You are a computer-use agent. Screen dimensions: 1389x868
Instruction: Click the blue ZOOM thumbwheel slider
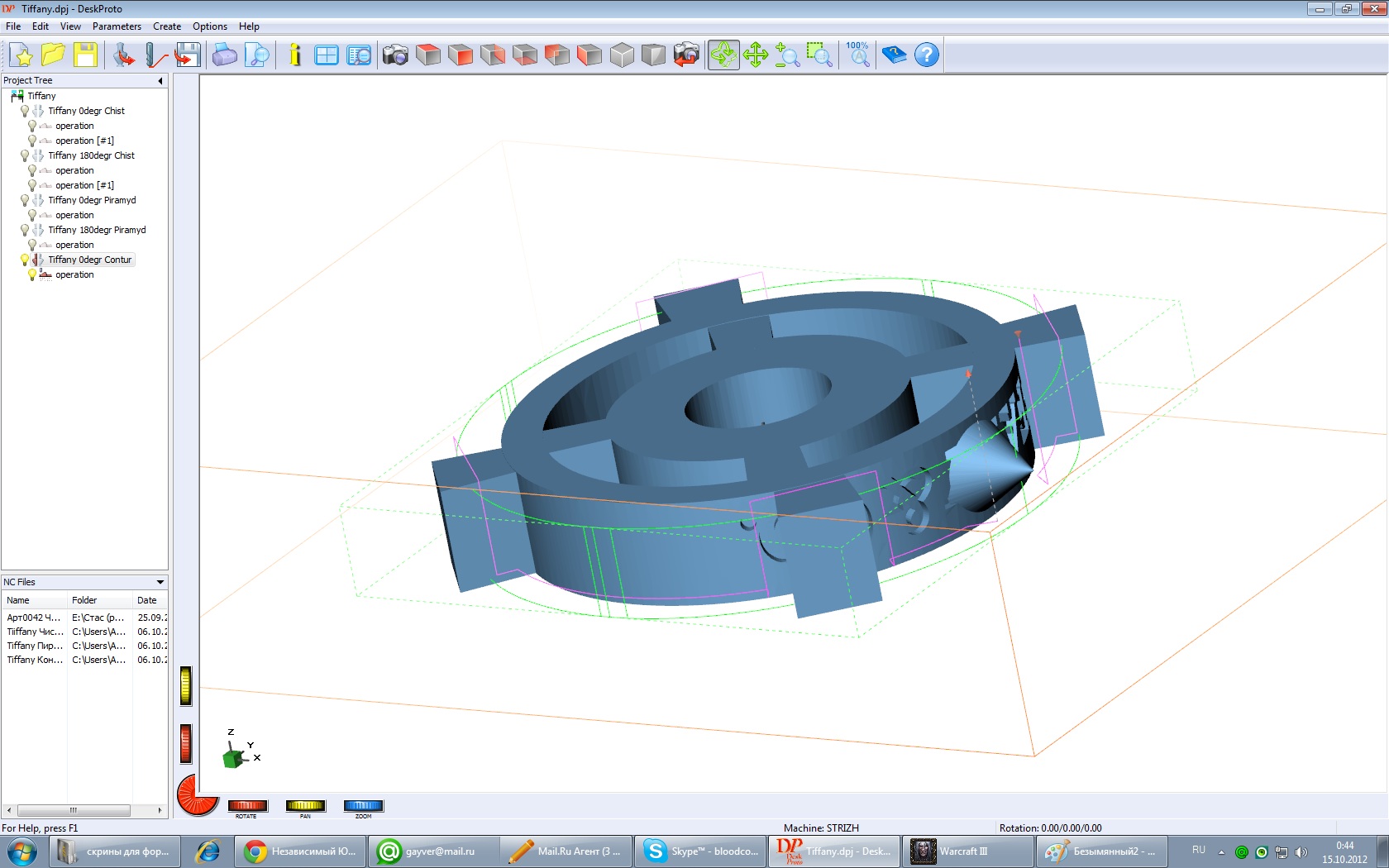click(x=363, y=805)
